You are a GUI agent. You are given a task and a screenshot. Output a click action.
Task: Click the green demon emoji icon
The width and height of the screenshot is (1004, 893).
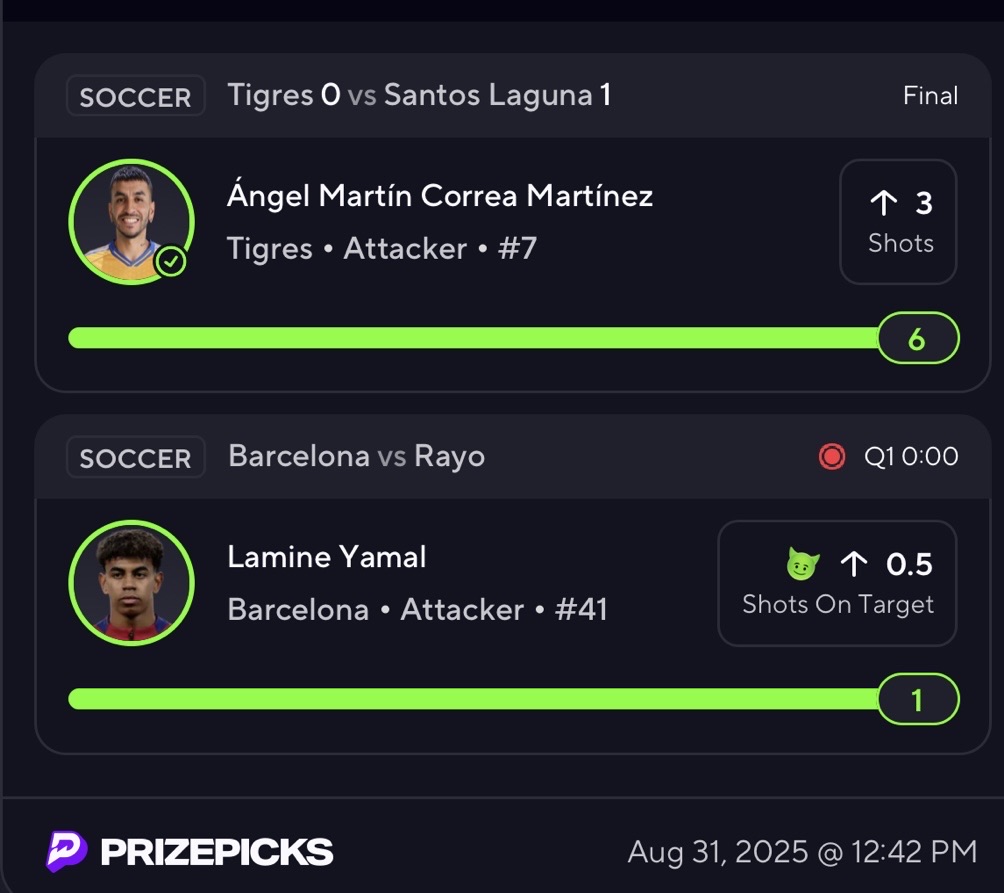coord(802,565)
